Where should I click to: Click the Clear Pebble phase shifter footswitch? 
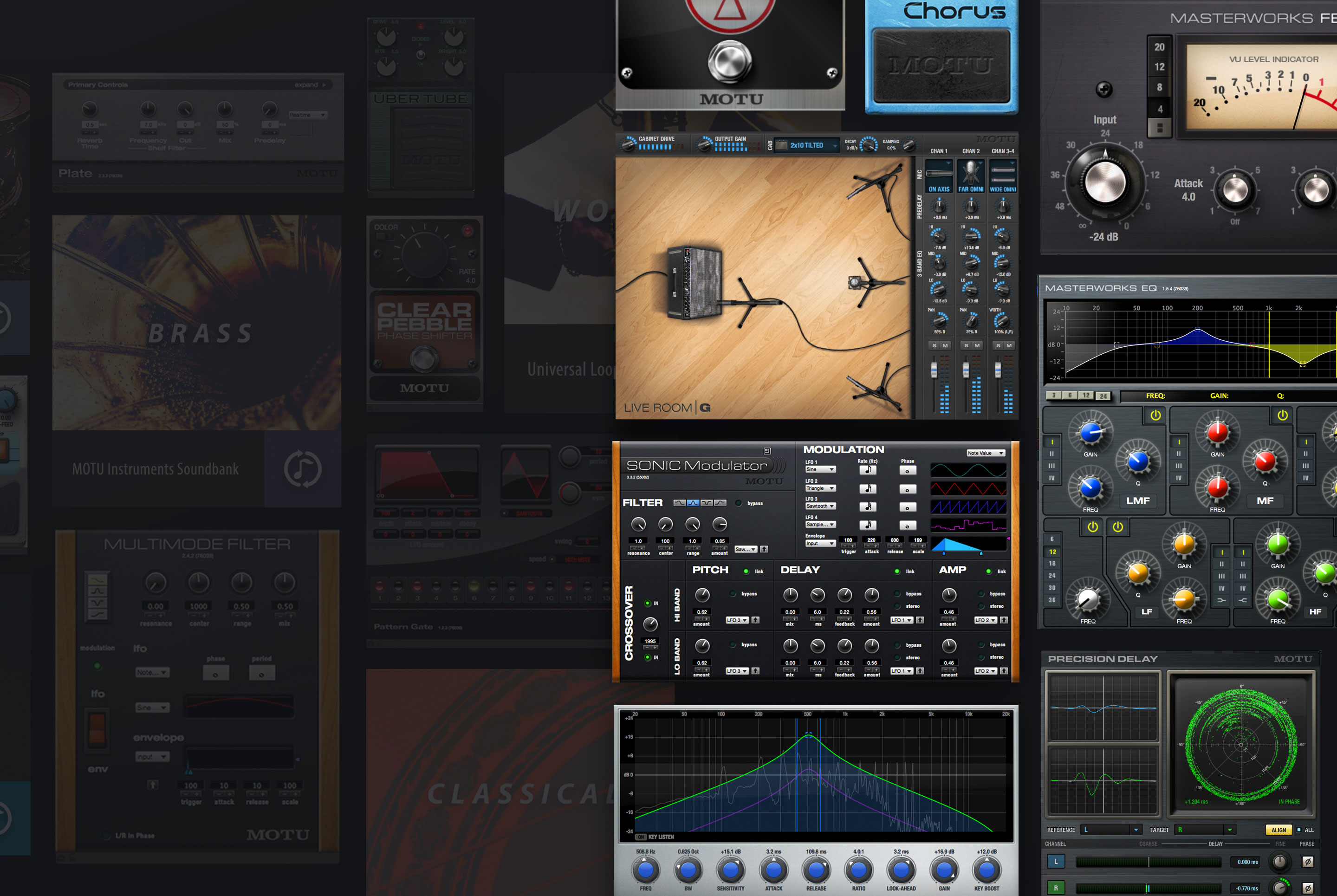coord(423,359)
